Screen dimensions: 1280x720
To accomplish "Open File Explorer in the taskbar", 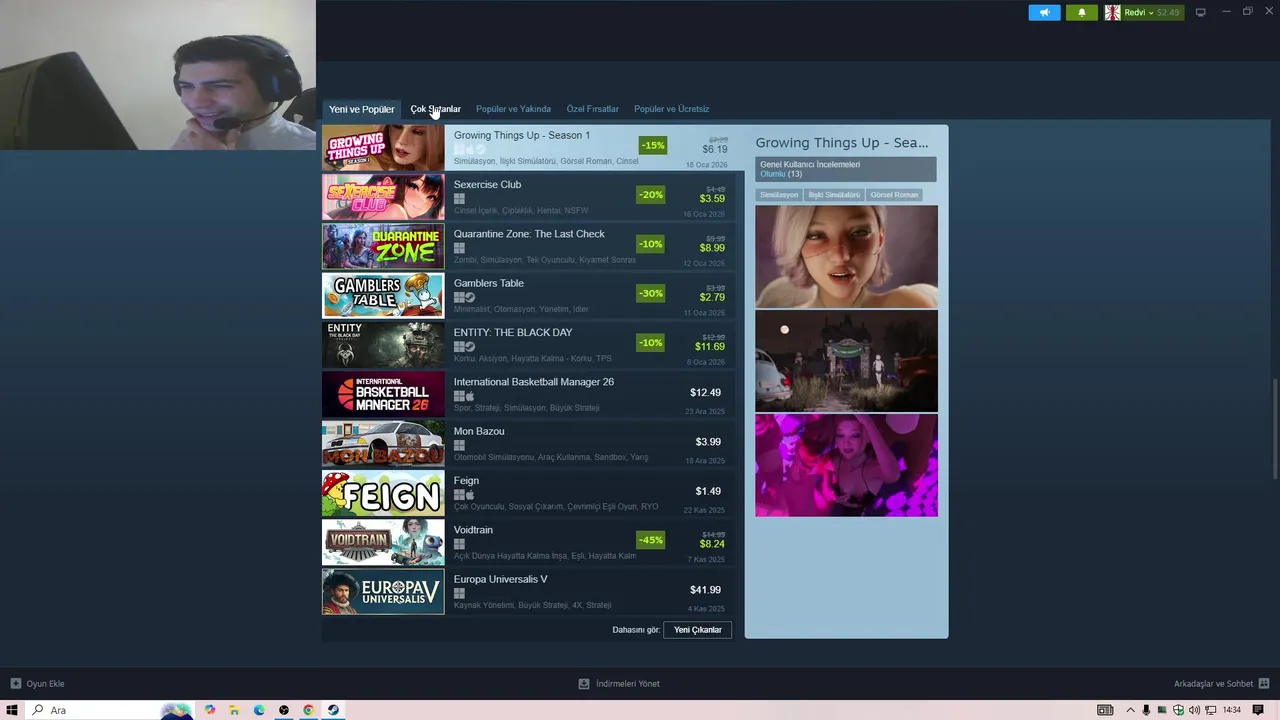I will [x=234, y=710].
